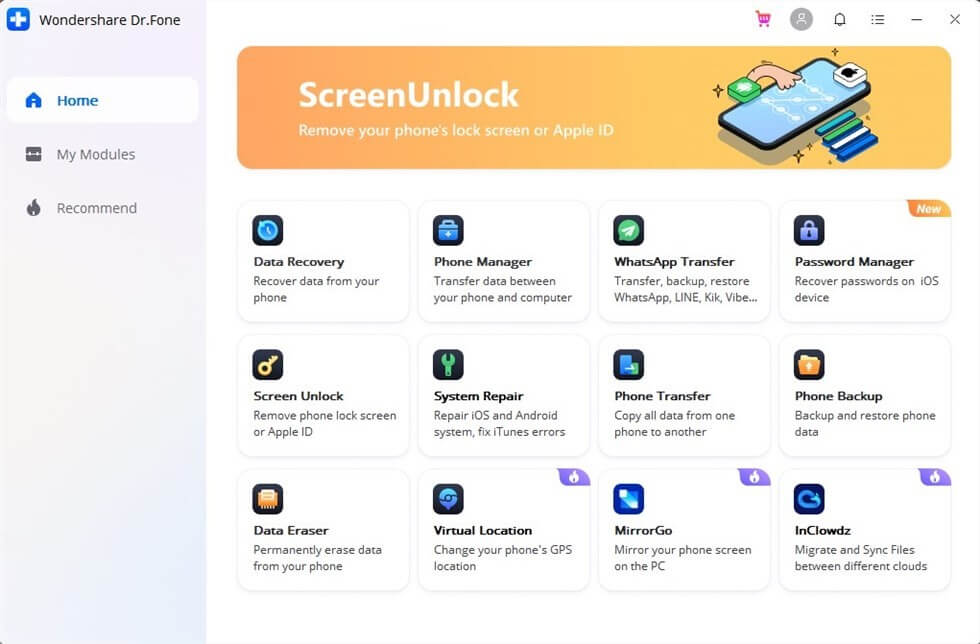This screenshot has height=644, width=980.
Task: Switch to the My Modules tab
Action: 95,154
